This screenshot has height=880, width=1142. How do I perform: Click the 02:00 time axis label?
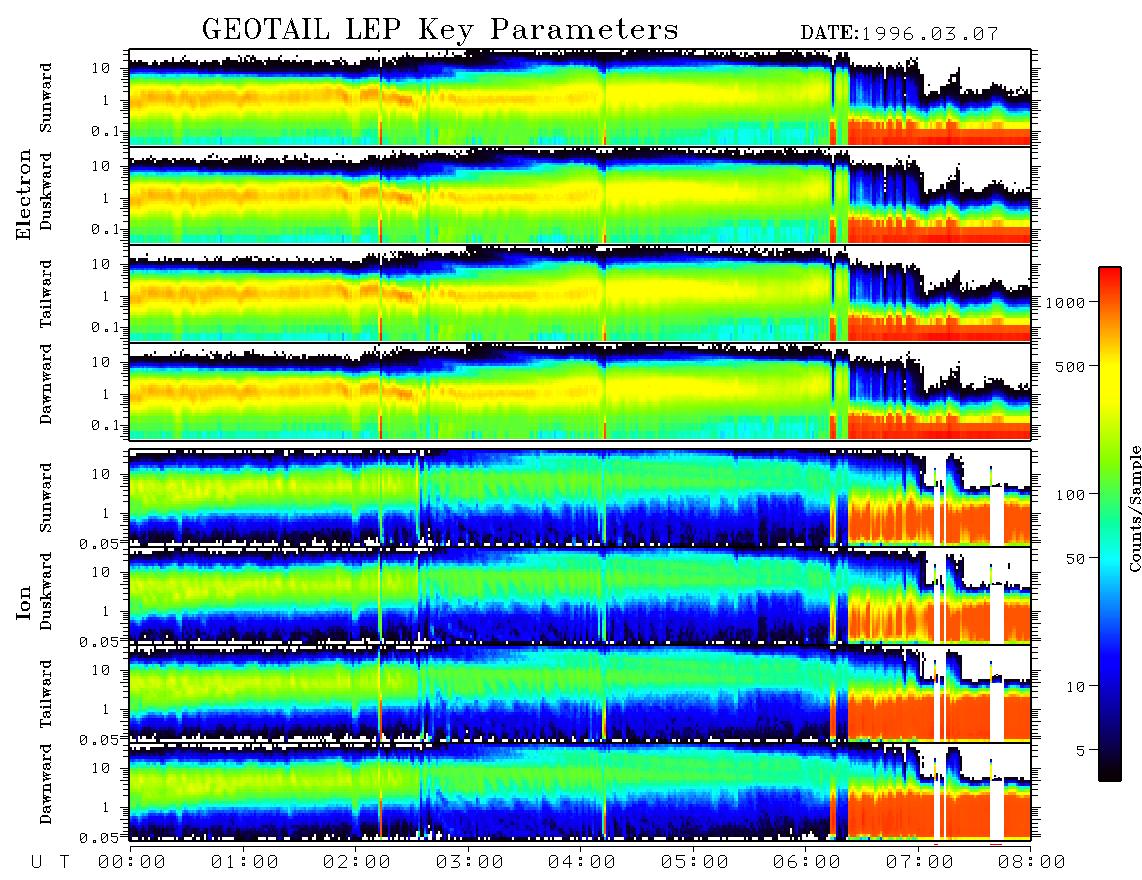click(x=357, y=863)
